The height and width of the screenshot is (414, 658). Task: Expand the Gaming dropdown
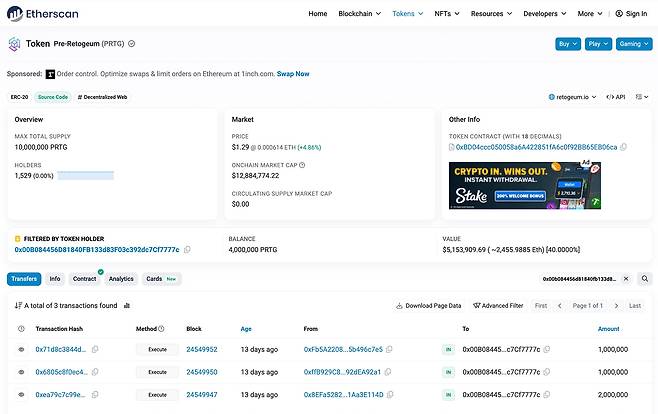pos(629,44)
